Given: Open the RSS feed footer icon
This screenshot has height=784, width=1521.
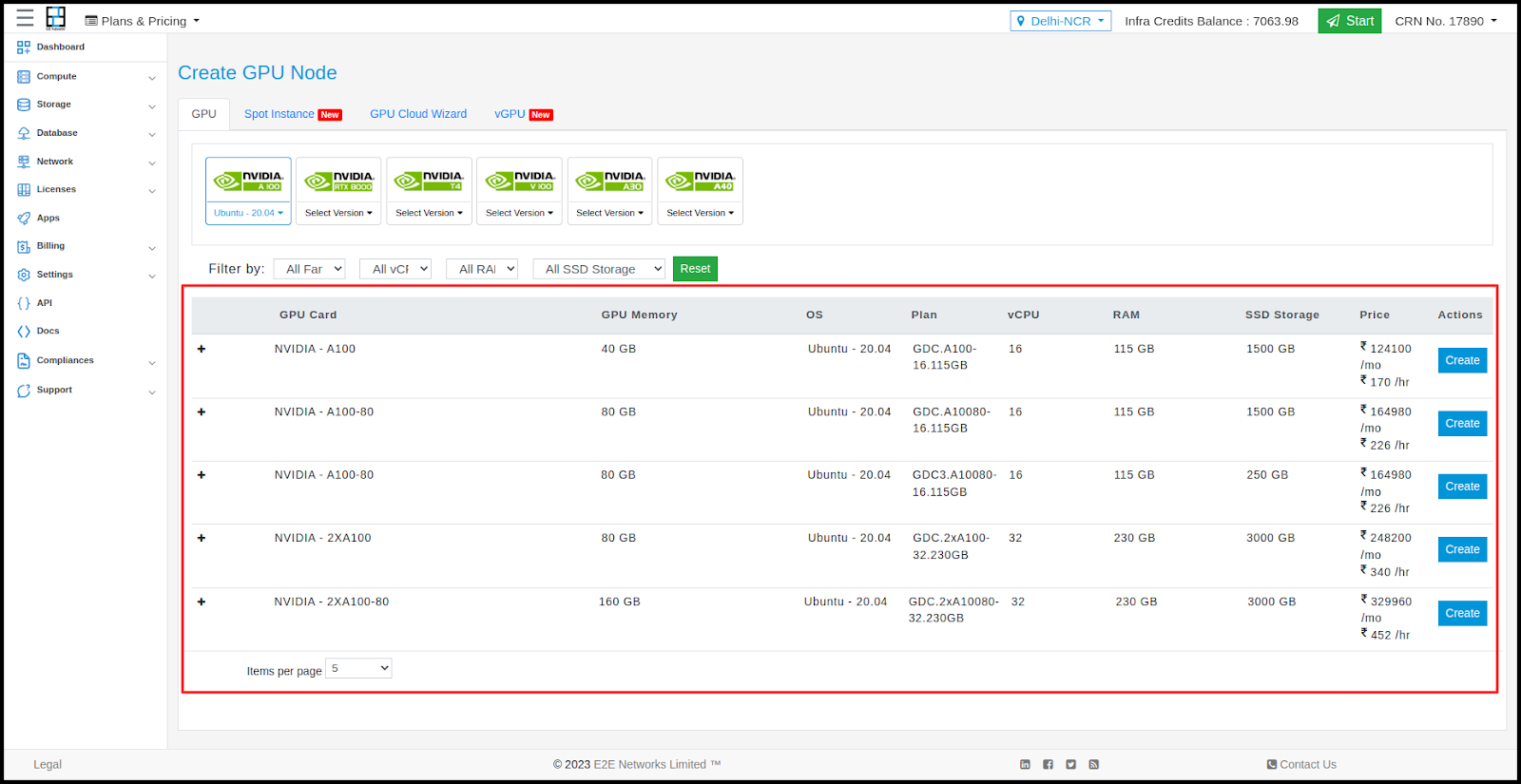Looking at the screenshot, I should pyautogui.click(x=1093, y=764).
